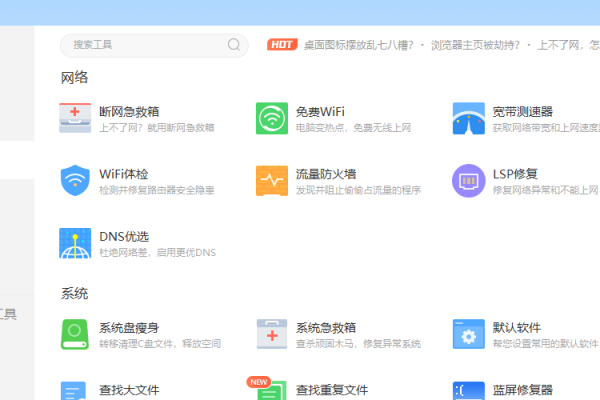Launch the green 免费WiFi icon
Viewport: 600px width, 400px height.
(x=272, y=118)
